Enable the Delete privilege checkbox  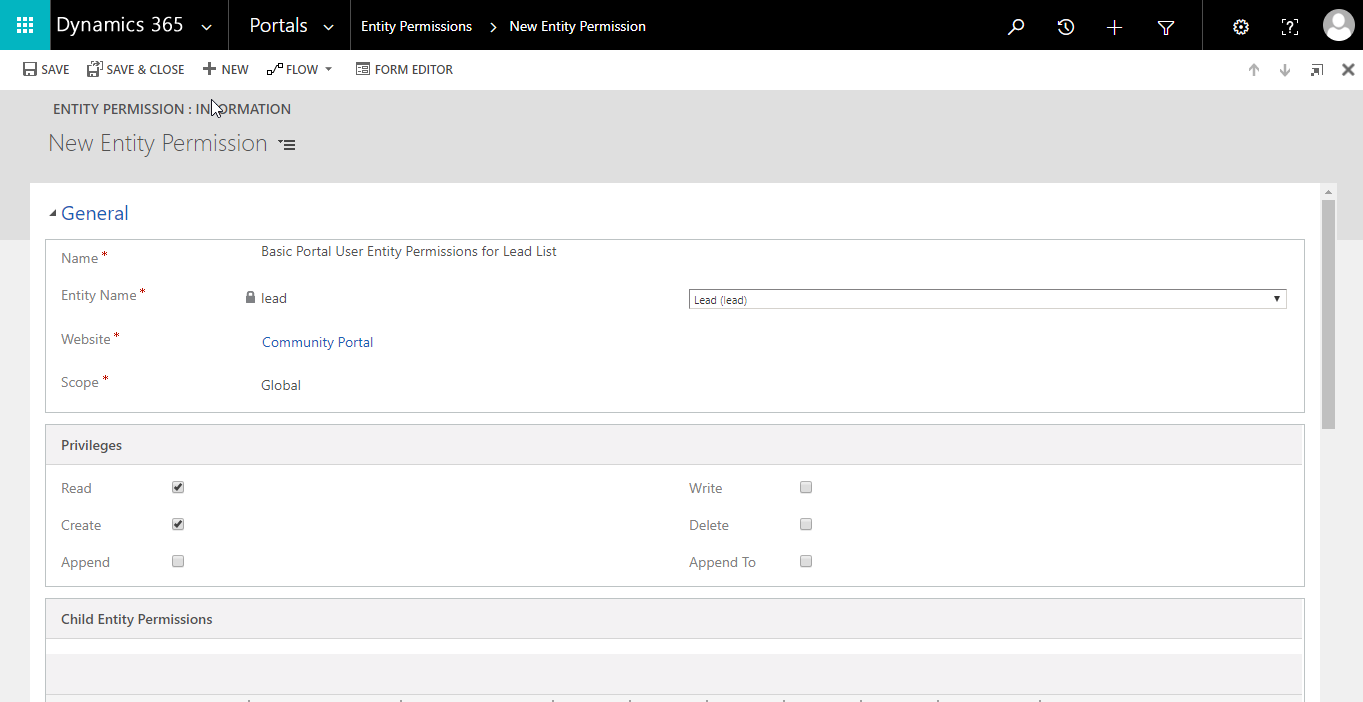pos(806,525)
